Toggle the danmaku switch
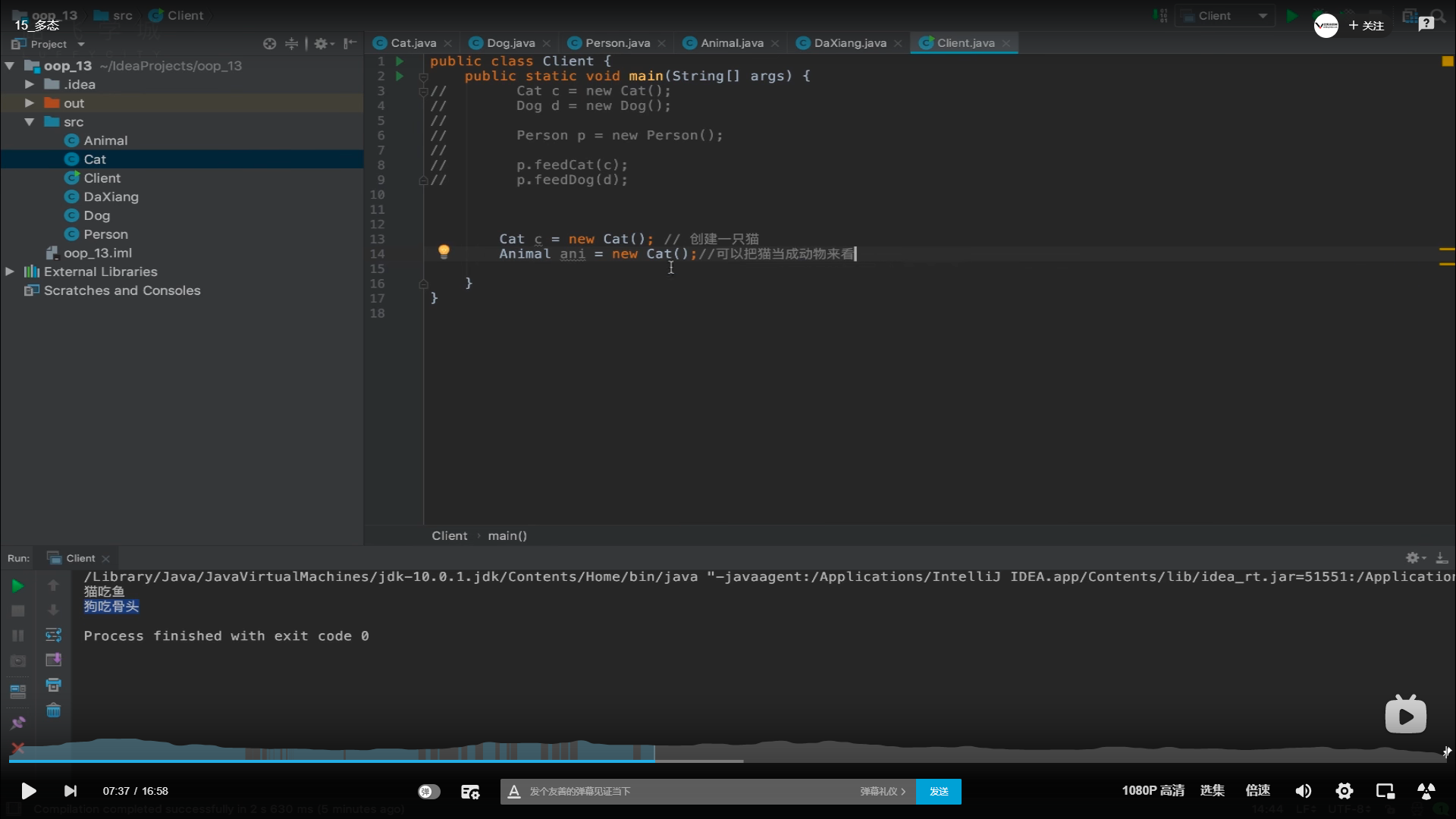1456x819 pixels. click(428, 792)
